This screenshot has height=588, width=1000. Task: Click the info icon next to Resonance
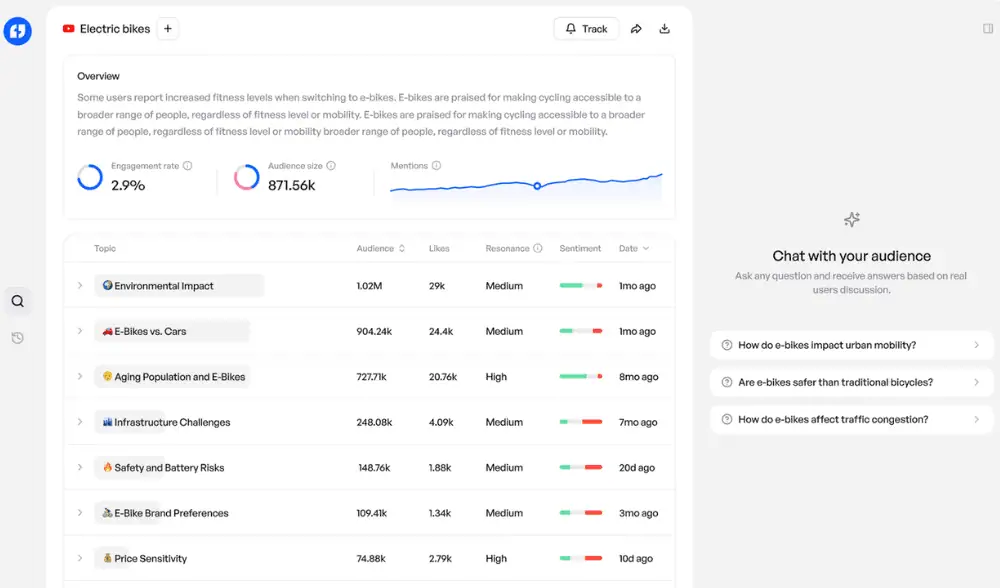(x=538, y=249)
